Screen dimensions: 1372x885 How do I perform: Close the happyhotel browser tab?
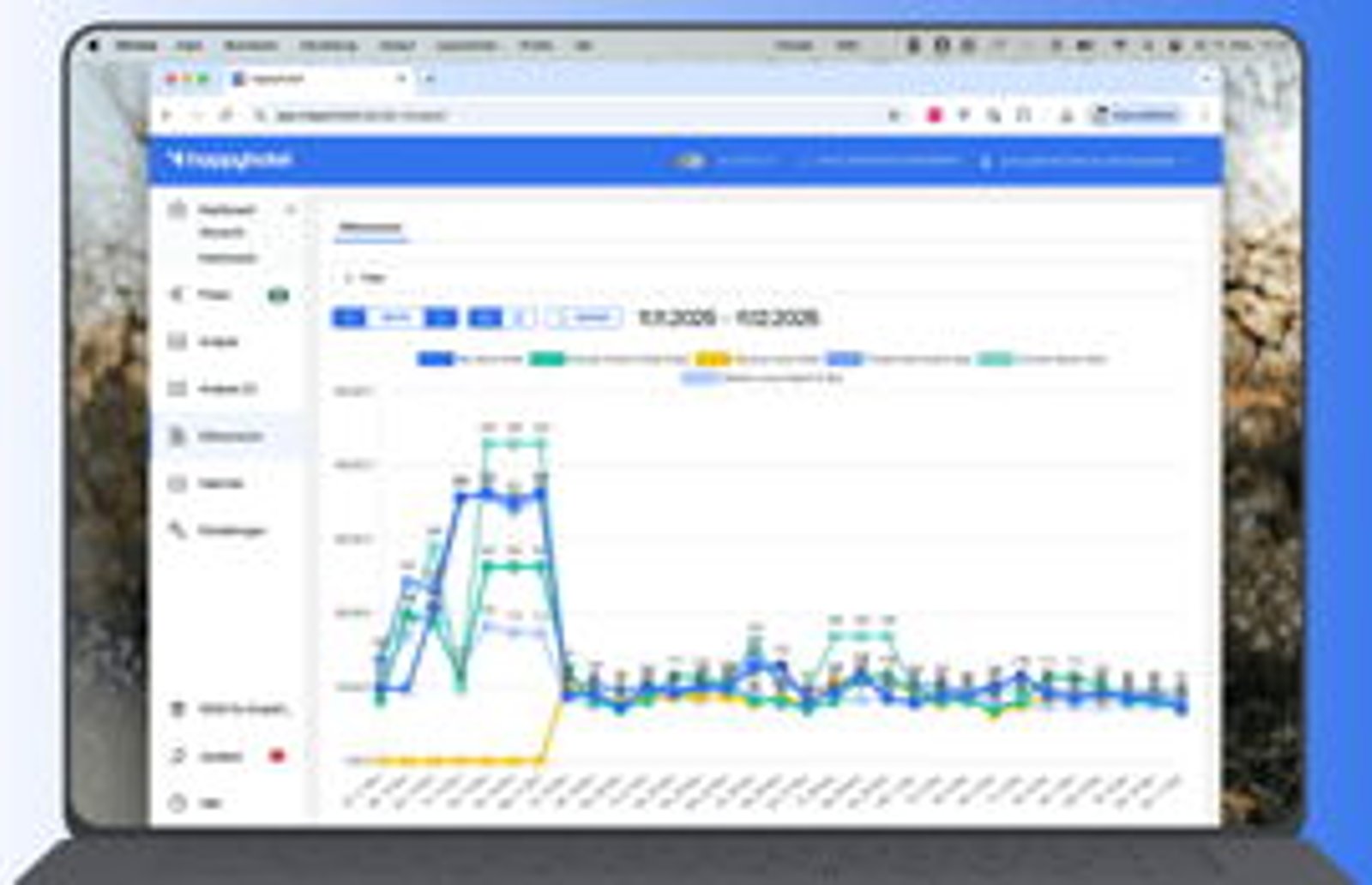[x=400, y=79]
